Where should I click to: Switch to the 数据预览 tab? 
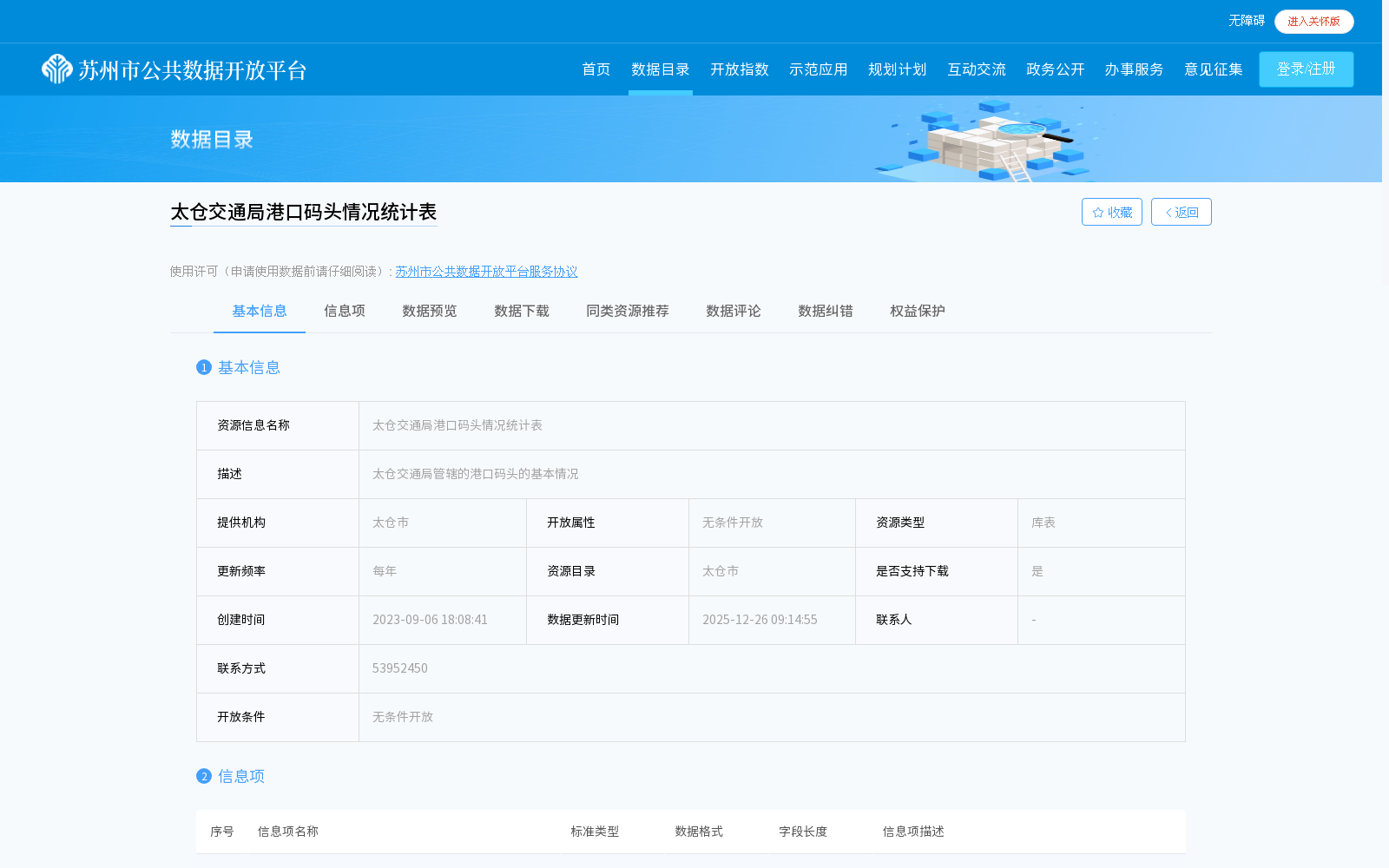click(x=430, y=311)
